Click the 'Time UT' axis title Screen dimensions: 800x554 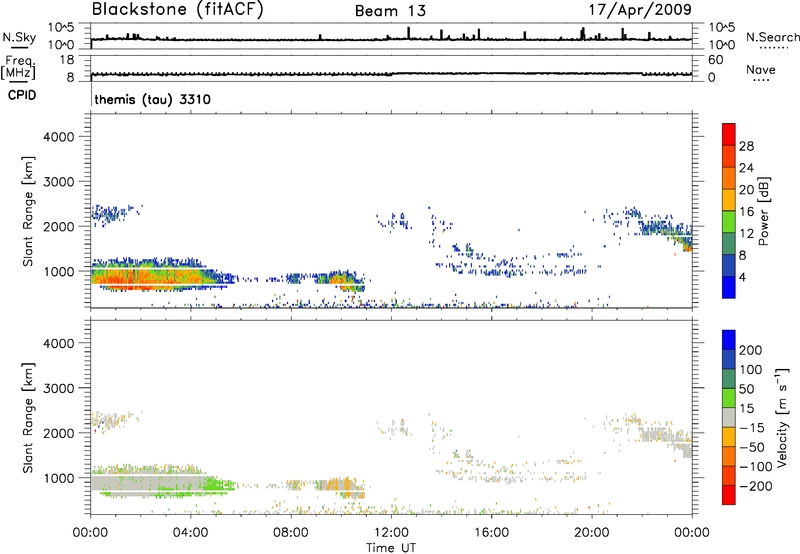coord(391,548)
